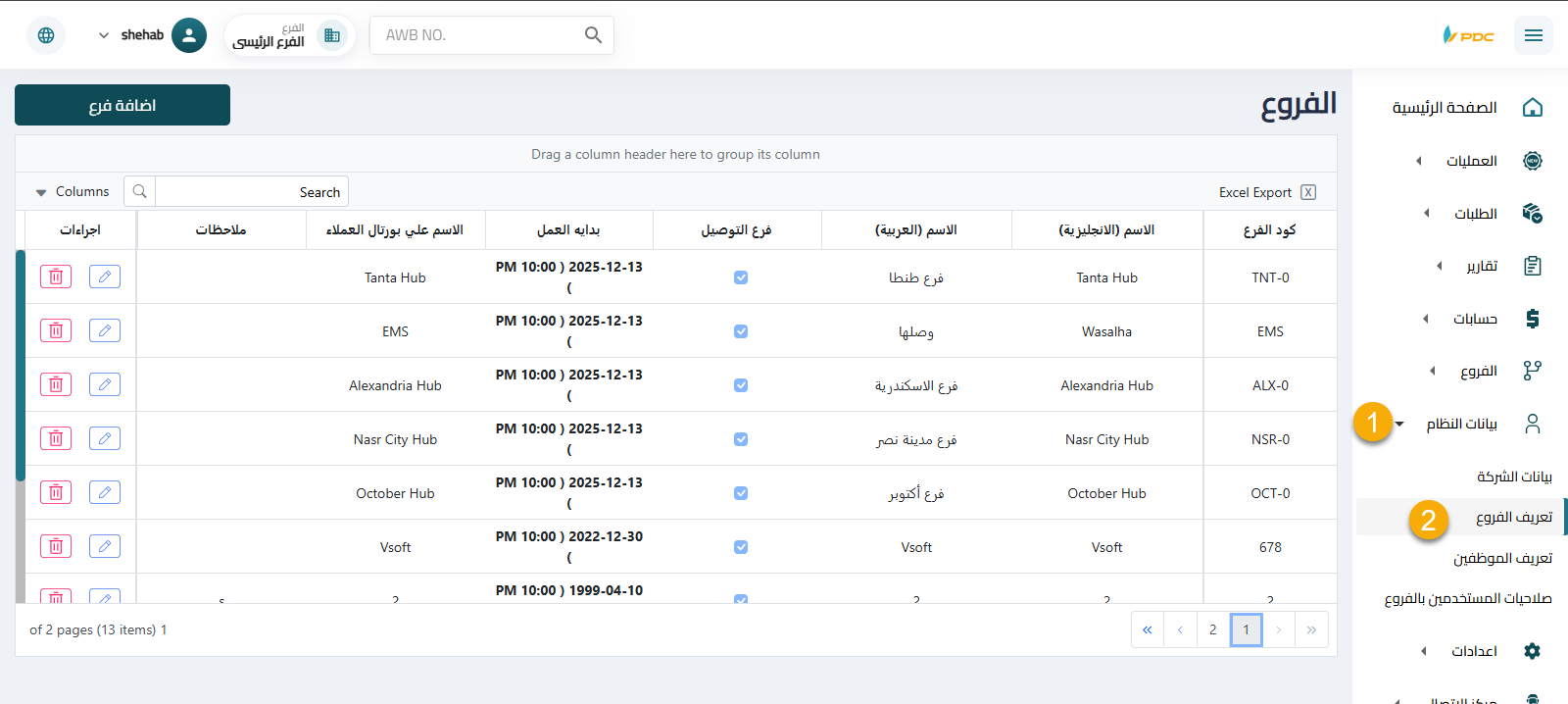Click the Excel Export icon
Viewport: 1568px width, 704px height.
click(x=1308, y=192)
